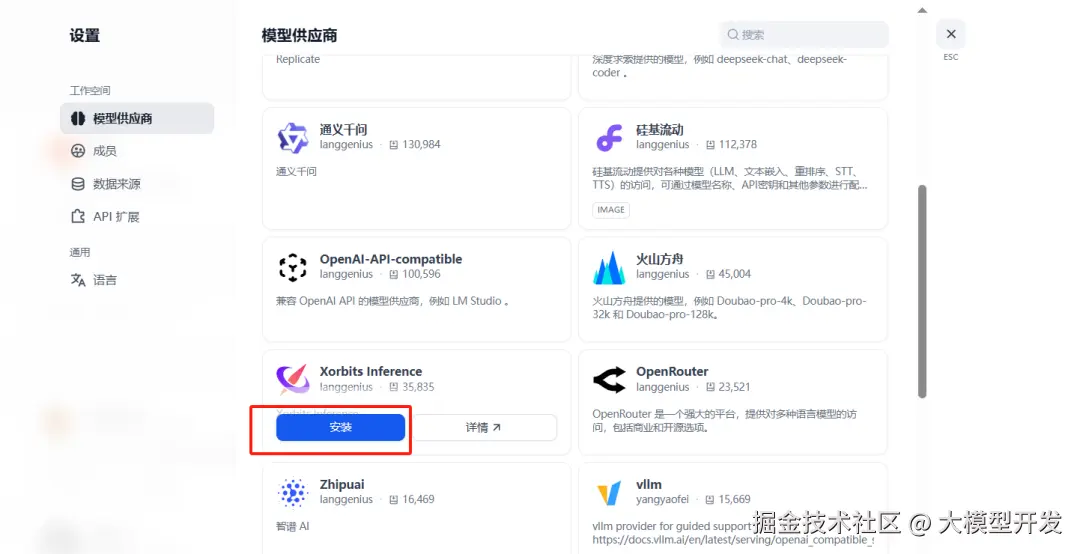Close settings with the X button
The width and height of the screenshot is (1080, 554).
(x=951, y=34)
